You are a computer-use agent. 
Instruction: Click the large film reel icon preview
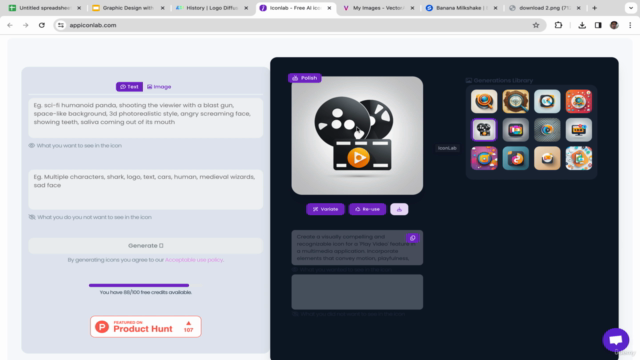[357, 136]
